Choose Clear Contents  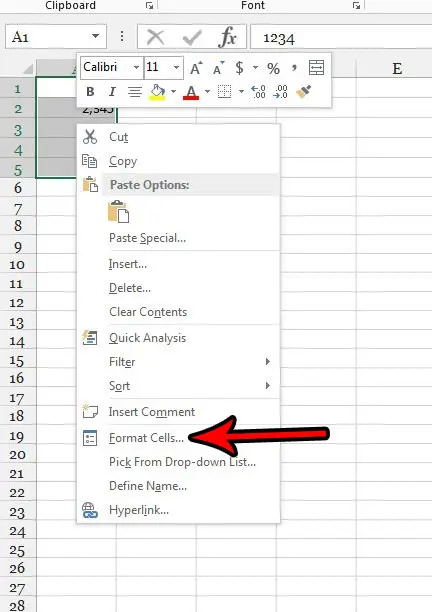point(178,312)
